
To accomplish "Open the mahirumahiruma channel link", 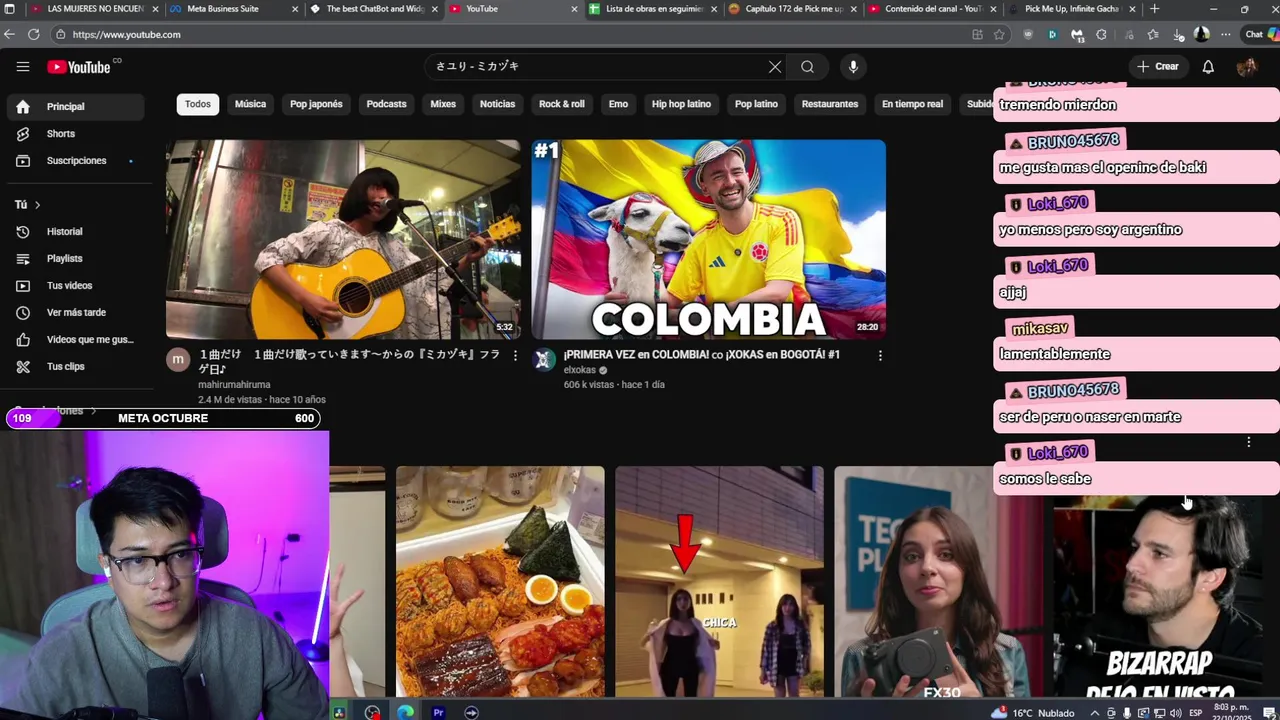I will 234,385.
